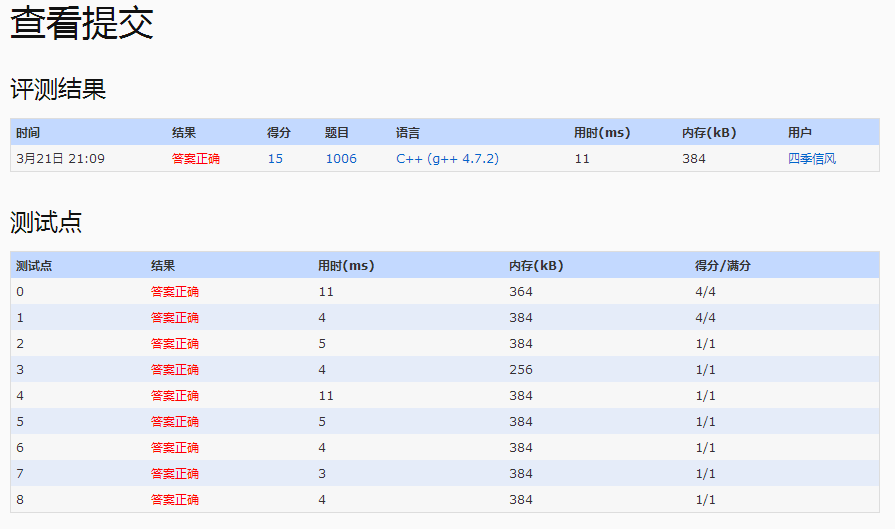This screenshot has height=529, width=895.
Task: Click the 答案正确 result for test point 3
Action: pyautogui.click(x=175, y=370)
